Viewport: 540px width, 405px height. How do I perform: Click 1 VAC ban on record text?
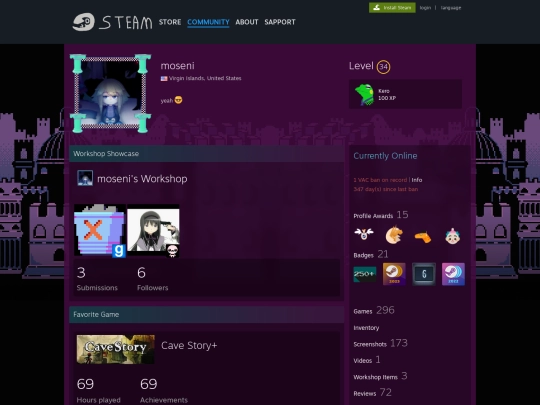(x=380, y=180)
